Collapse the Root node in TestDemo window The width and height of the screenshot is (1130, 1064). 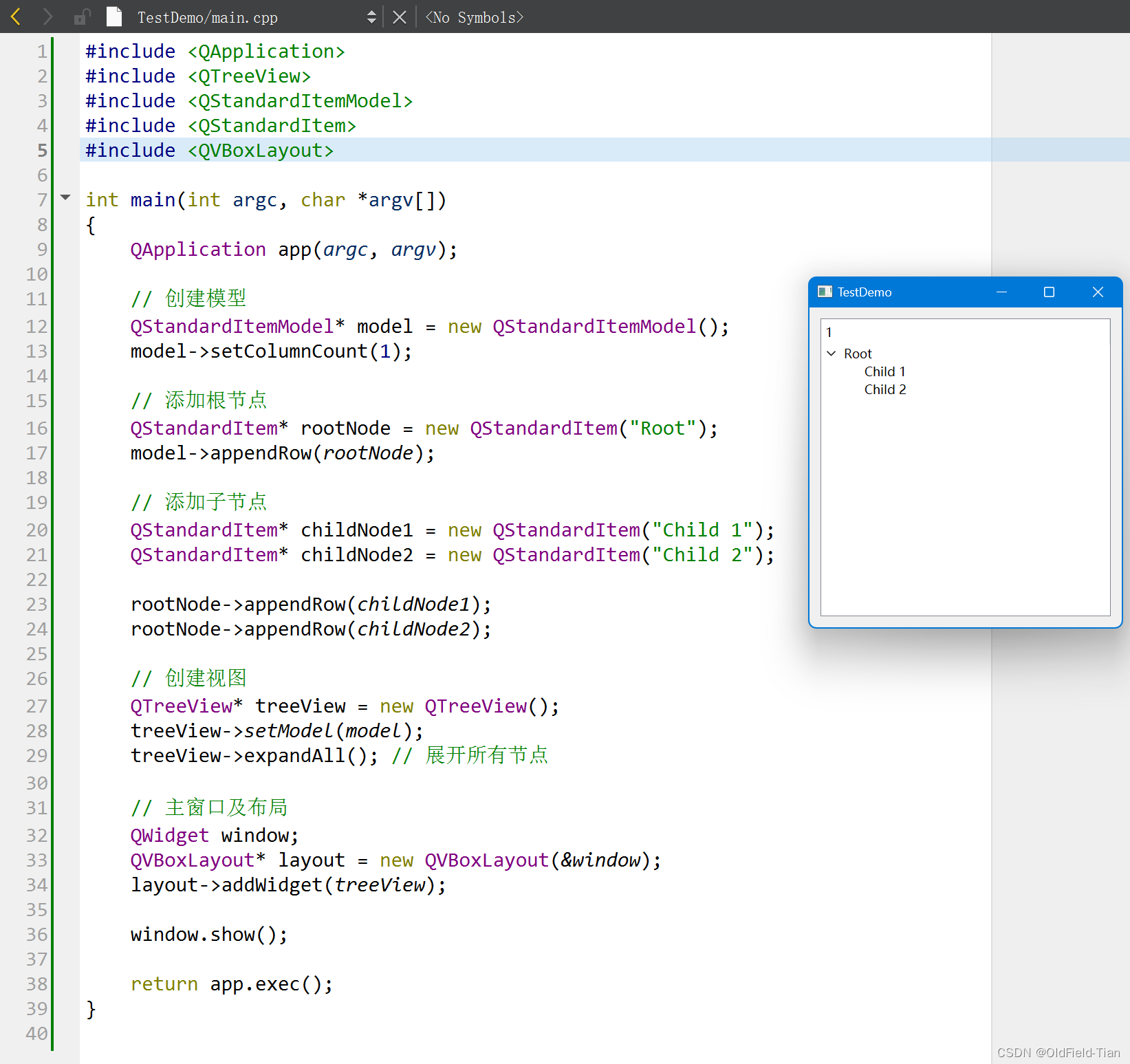click(832, 354)
